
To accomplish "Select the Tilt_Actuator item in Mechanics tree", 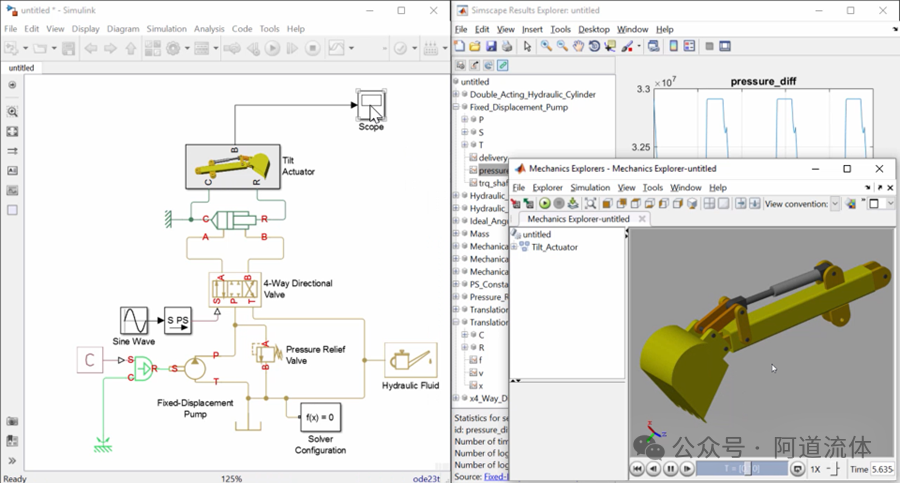I will pos(554,247).
